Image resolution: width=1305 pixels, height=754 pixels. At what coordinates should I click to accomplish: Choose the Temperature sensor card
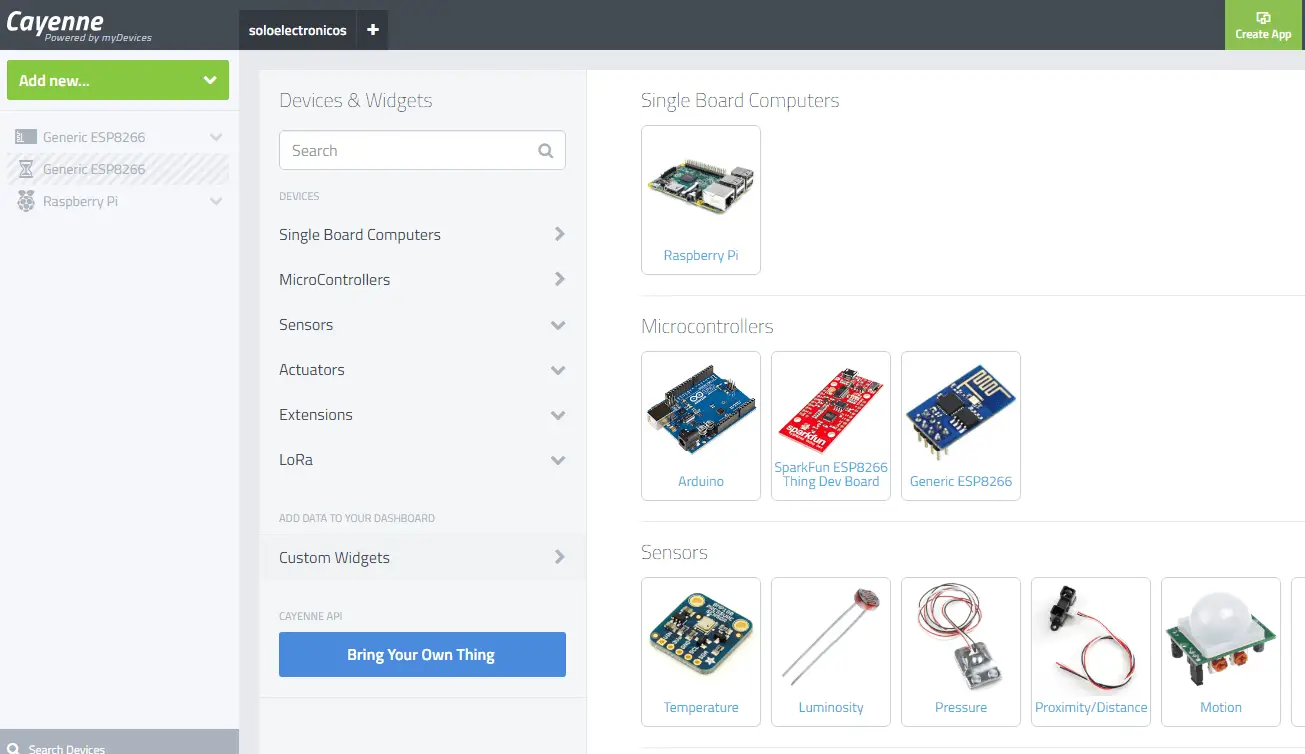[701, 652]
